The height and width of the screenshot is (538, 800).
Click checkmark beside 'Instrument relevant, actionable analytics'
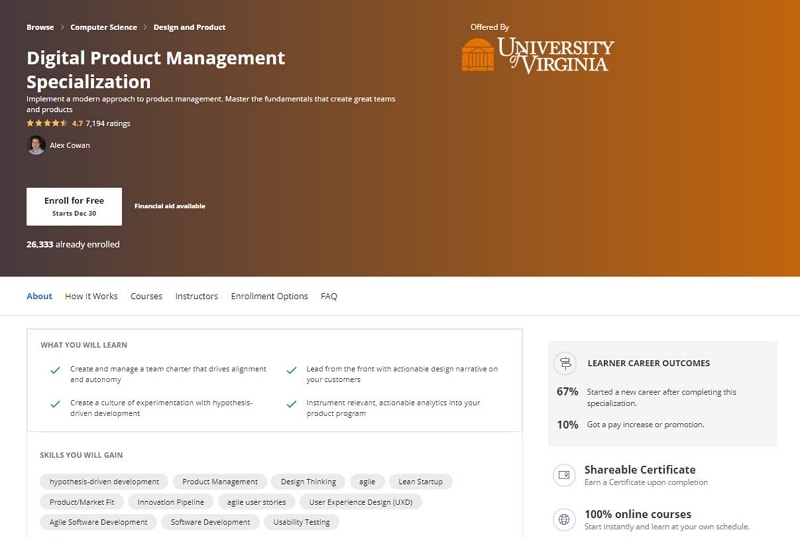pyautogui.click(x=291, y=404)
